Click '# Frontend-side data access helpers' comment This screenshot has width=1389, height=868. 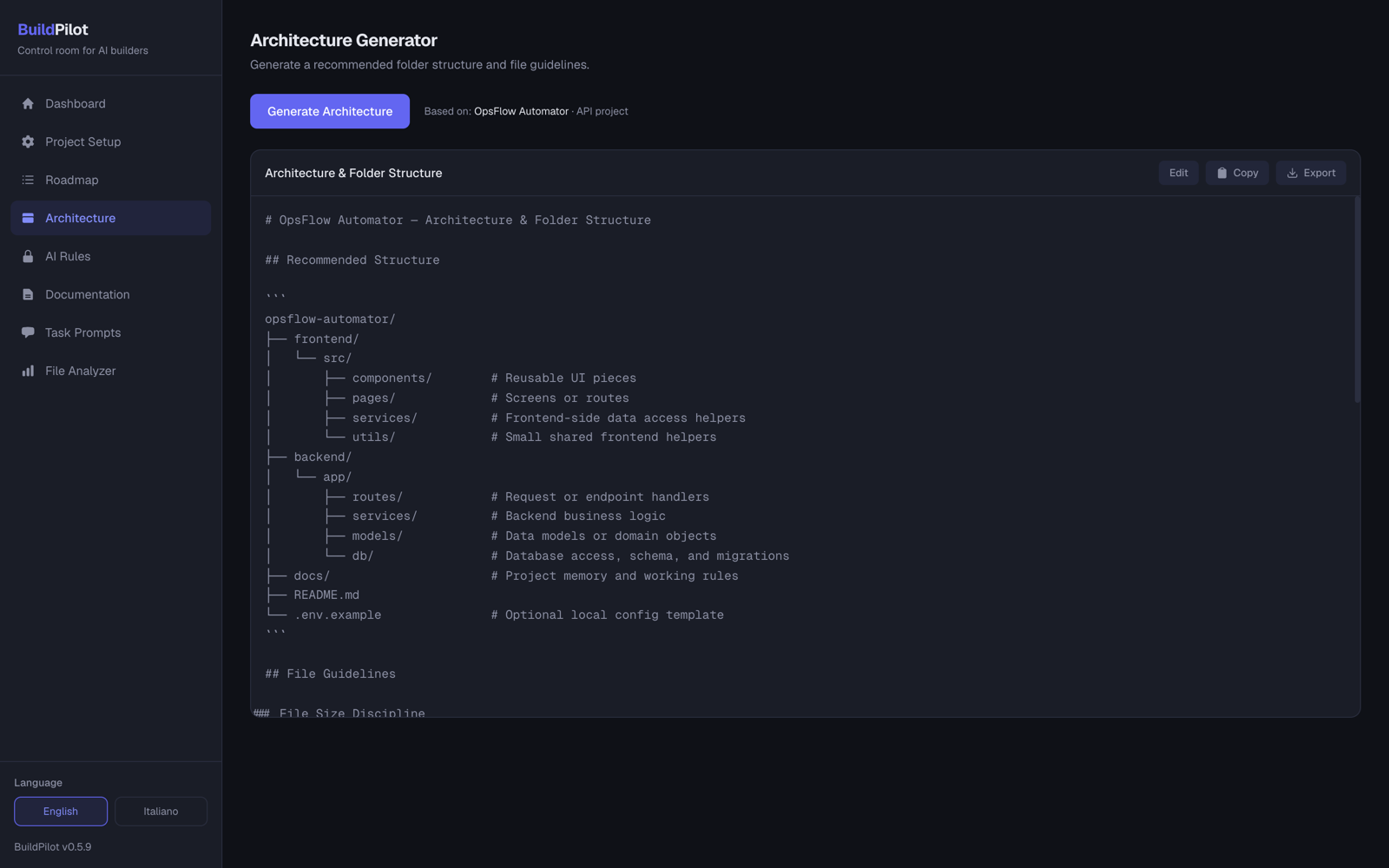(x=618, y=418)
